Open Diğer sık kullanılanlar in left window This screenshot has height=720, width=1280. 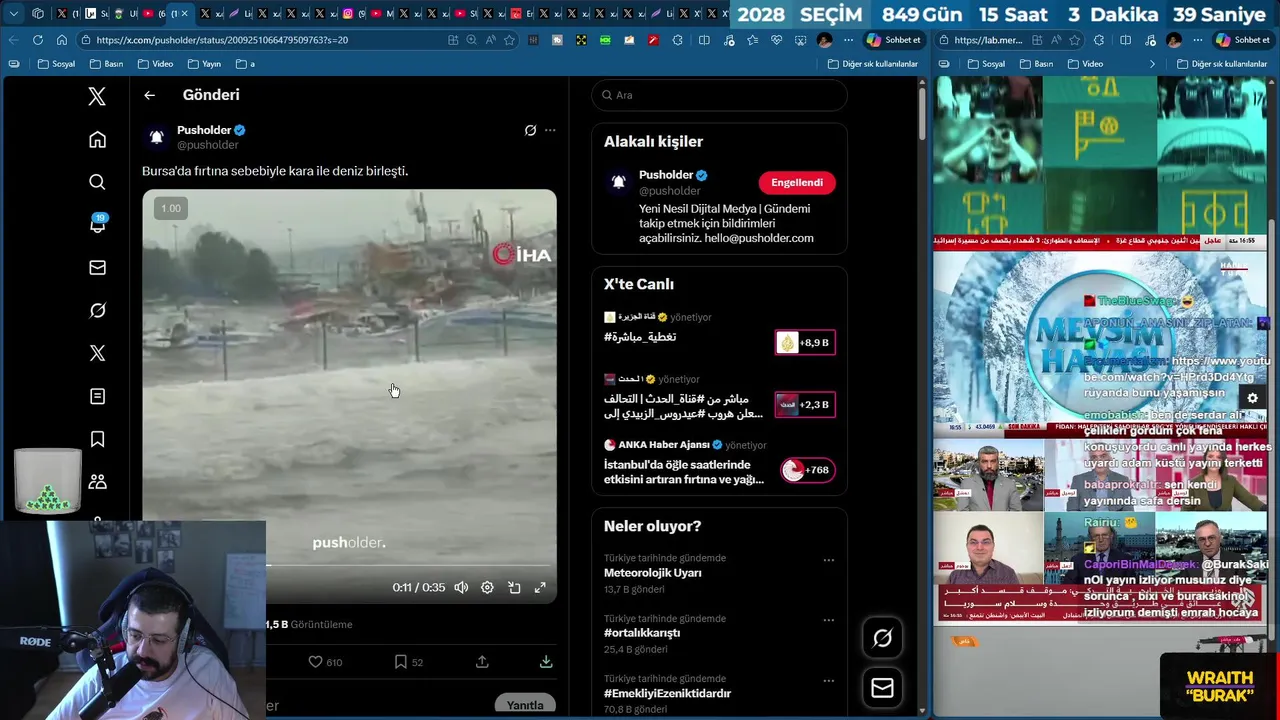coord(872,64)
